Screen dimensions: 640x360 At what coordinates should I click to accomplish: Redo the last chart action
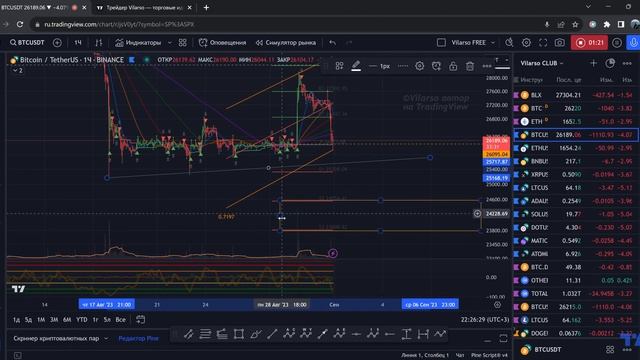349,42
